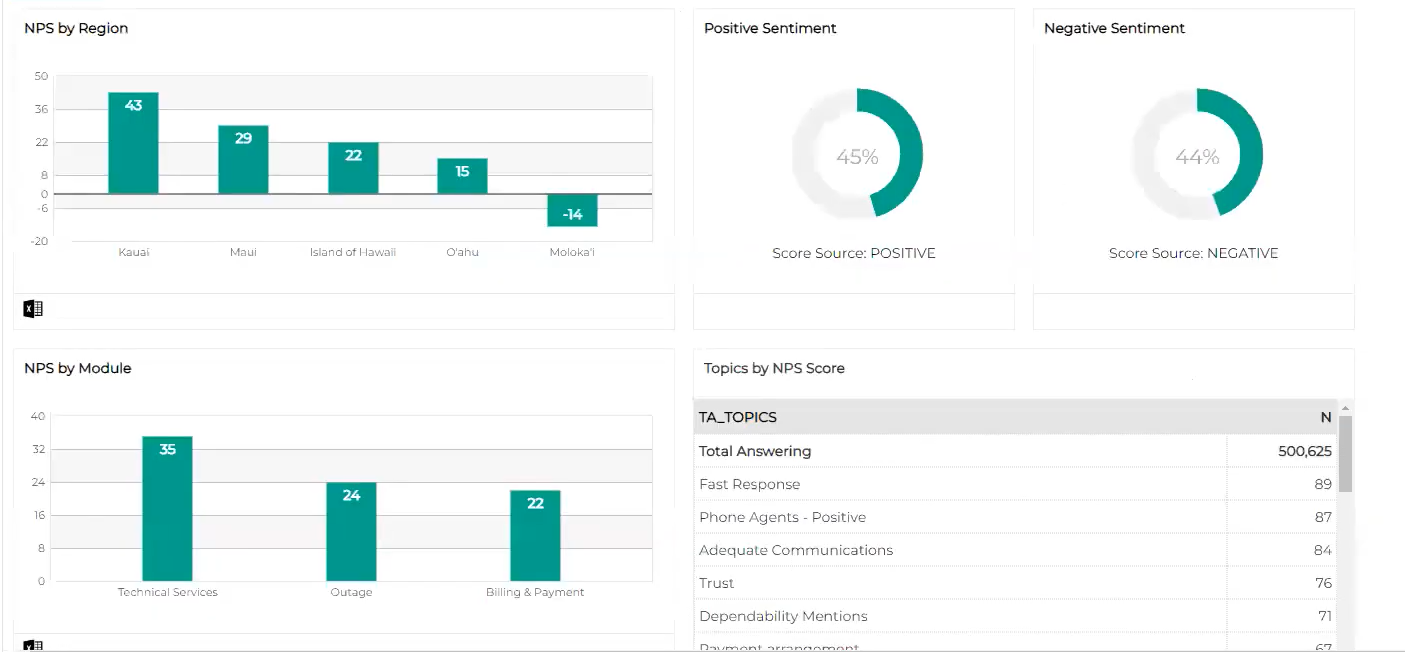
Task: Select the Technical Services bar
Action: click(x=167, y=508)
